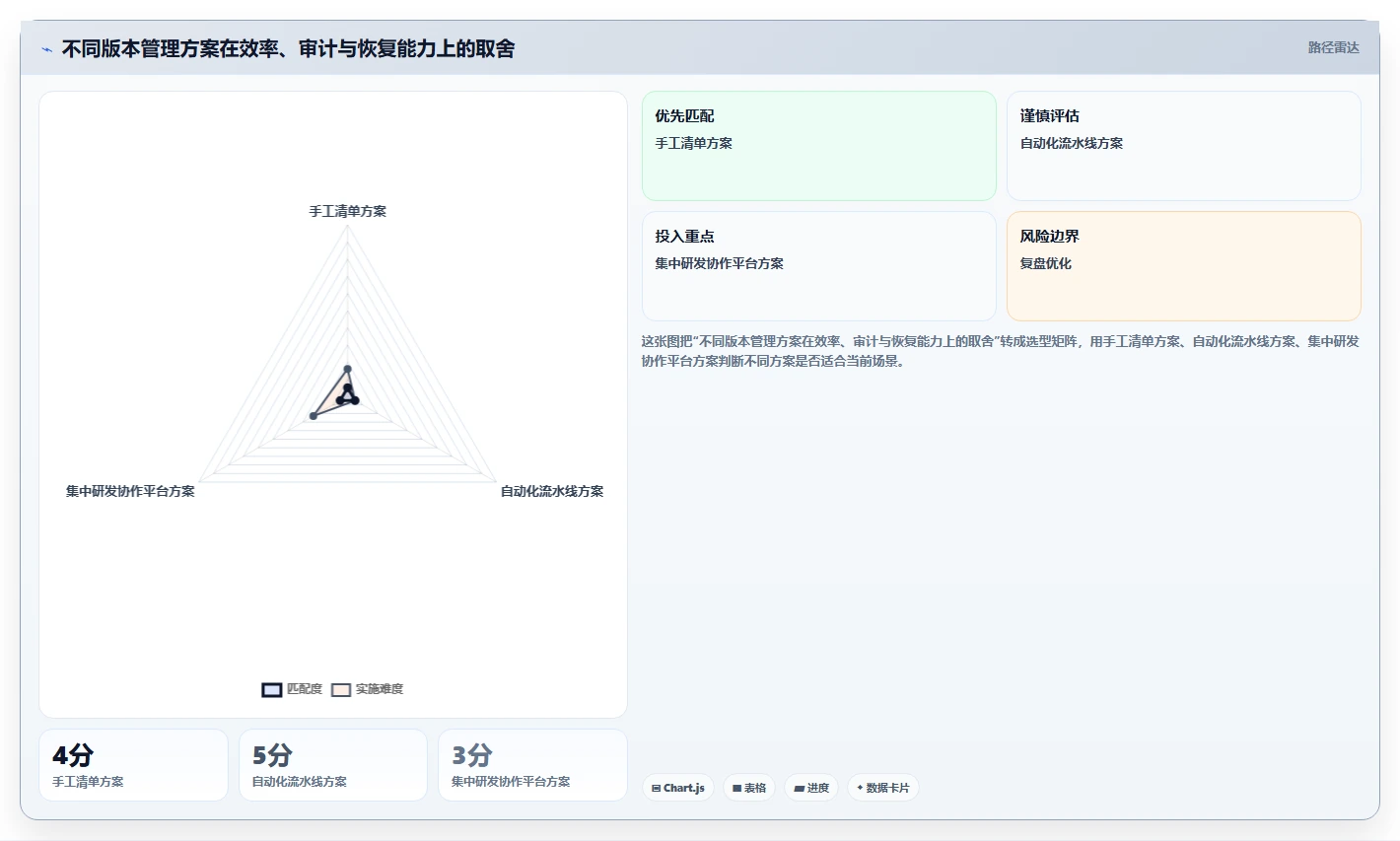Click the Chart.js tag
The width and height of the screenshot is (1400, 841).
pos(678,788)
